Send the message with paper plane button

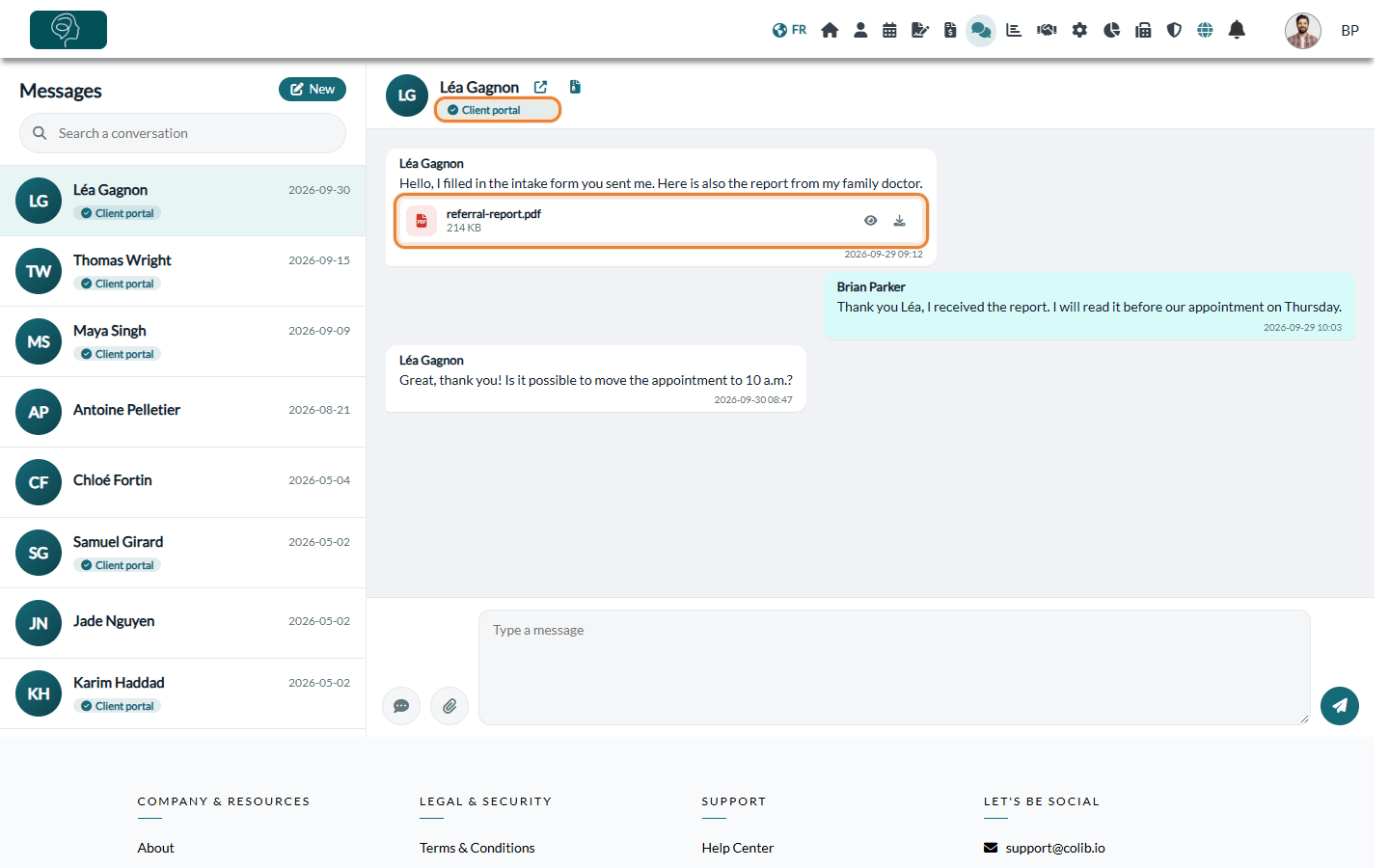coord(1340,706)
